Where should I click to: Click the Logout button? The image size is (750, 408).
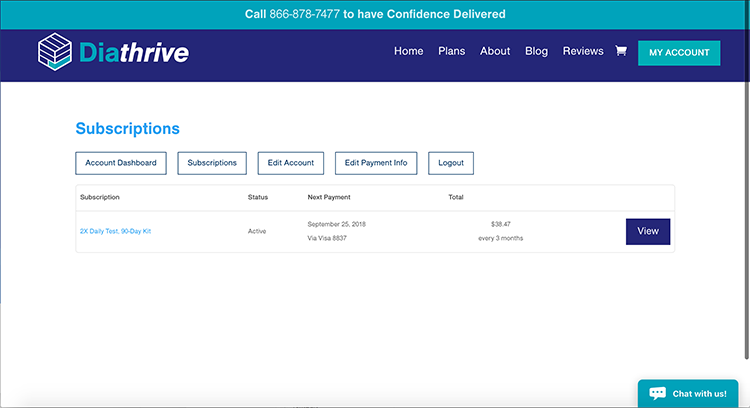pyautogui.click(x=451, y=163)
